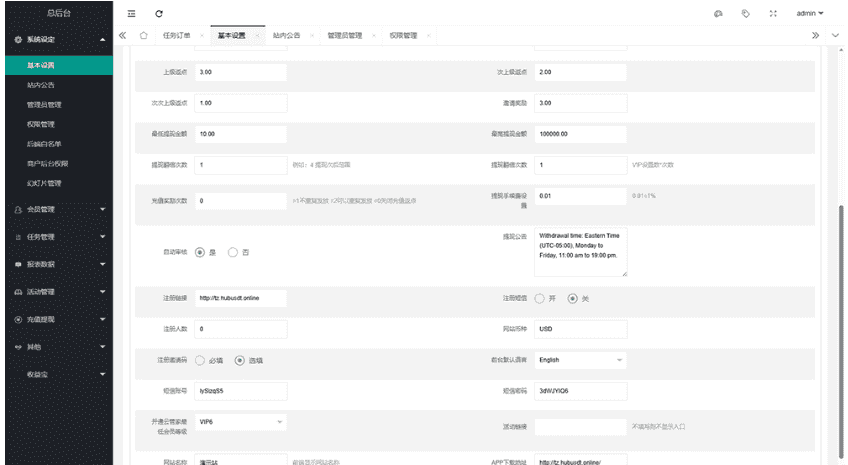
Task: Expand the 其他 sidebar group
Action: tap(102, 347)
